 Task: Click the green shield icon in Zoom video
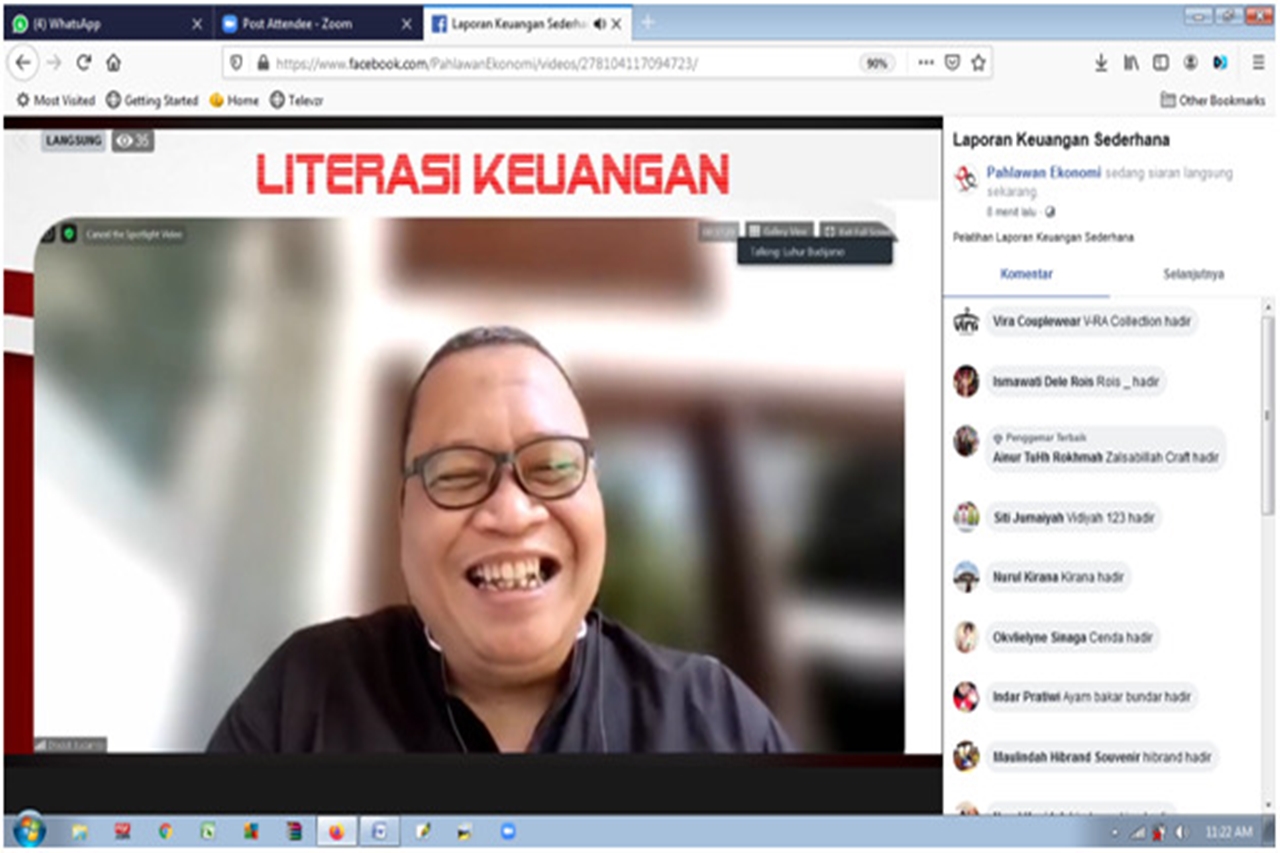[69, 234]
